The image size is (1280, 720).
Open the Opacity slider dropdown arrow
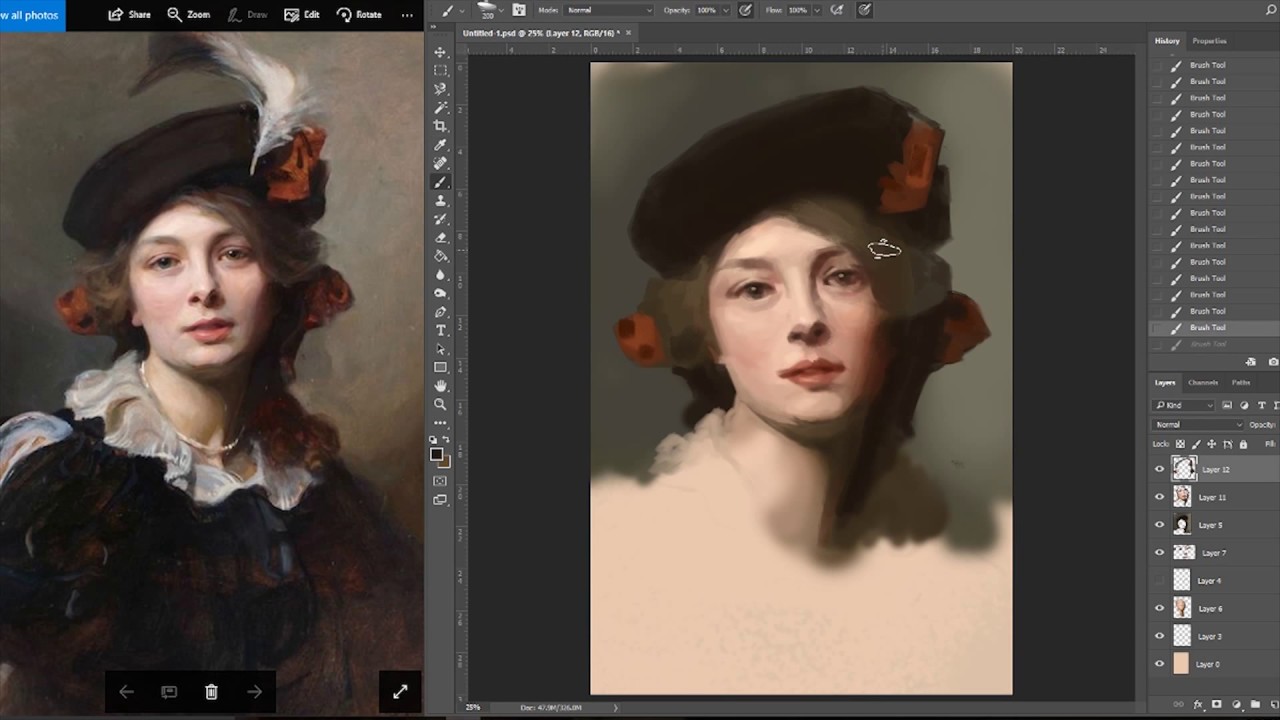(726, 10)
